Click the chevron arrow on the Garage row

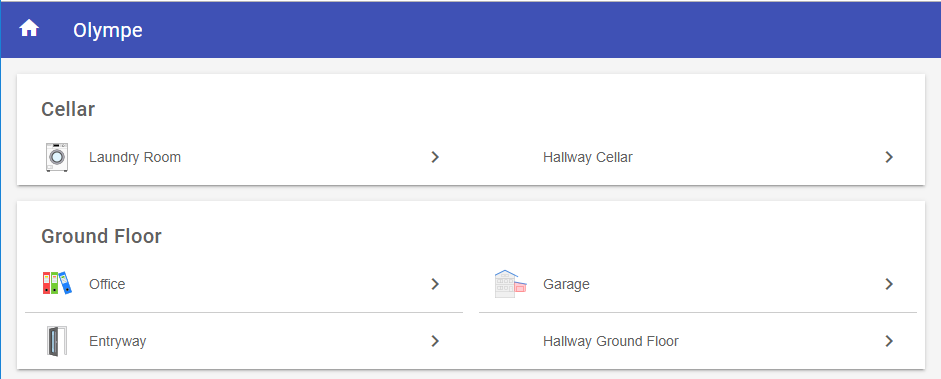coord(889,284)
